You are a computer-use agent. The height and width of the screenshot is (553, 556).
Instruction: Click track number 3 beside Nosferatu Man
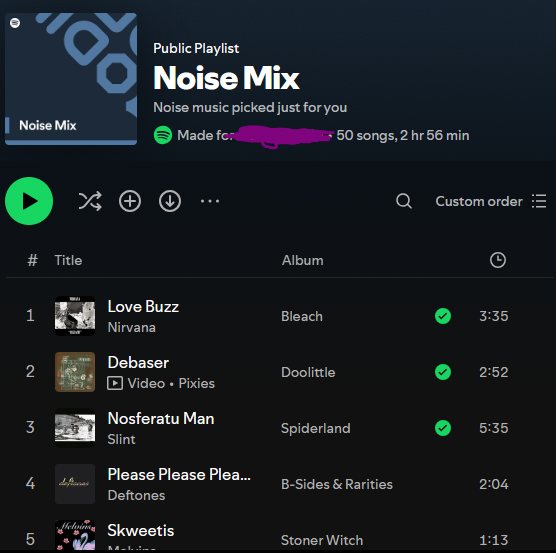30,428
